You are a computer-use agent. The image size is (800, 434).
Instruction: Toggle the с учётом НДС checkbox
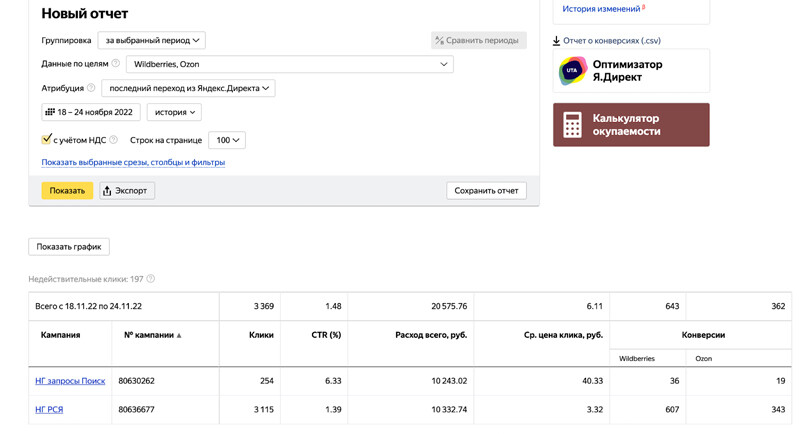click(x=46, y=139)
